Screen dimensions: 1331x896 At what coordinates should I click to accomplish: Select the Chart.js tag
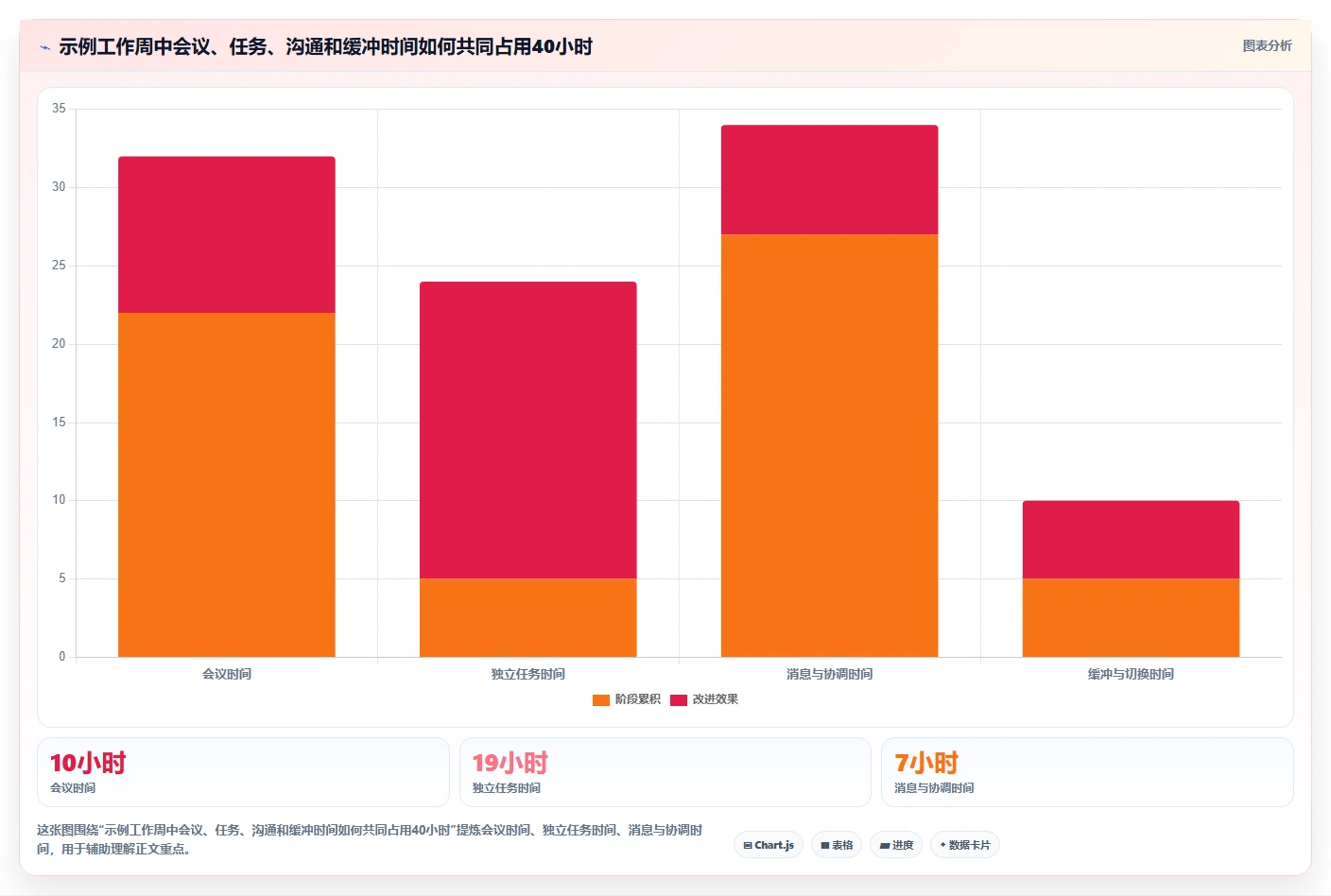tap(769, 845)
